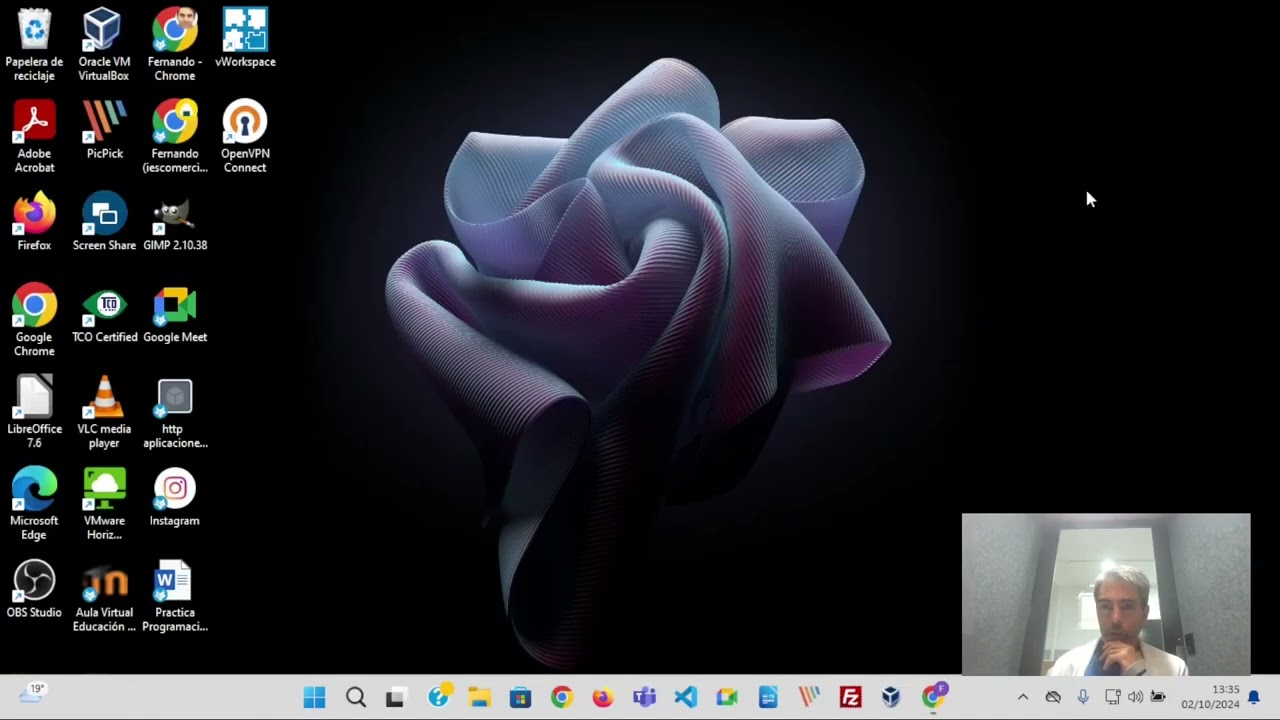The image size is (1280, 720).
Task: Open File Explorer from the taskbar
Action: click(479, 697)
